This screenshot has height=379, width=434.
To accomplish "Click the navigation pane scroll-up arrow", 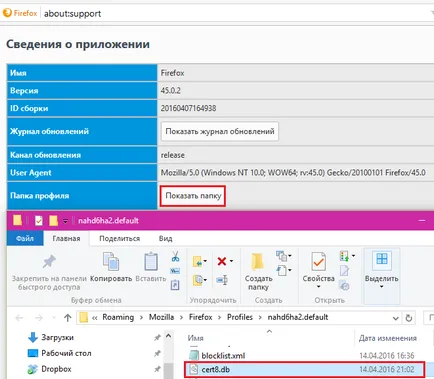I will (x=169, y=336).
